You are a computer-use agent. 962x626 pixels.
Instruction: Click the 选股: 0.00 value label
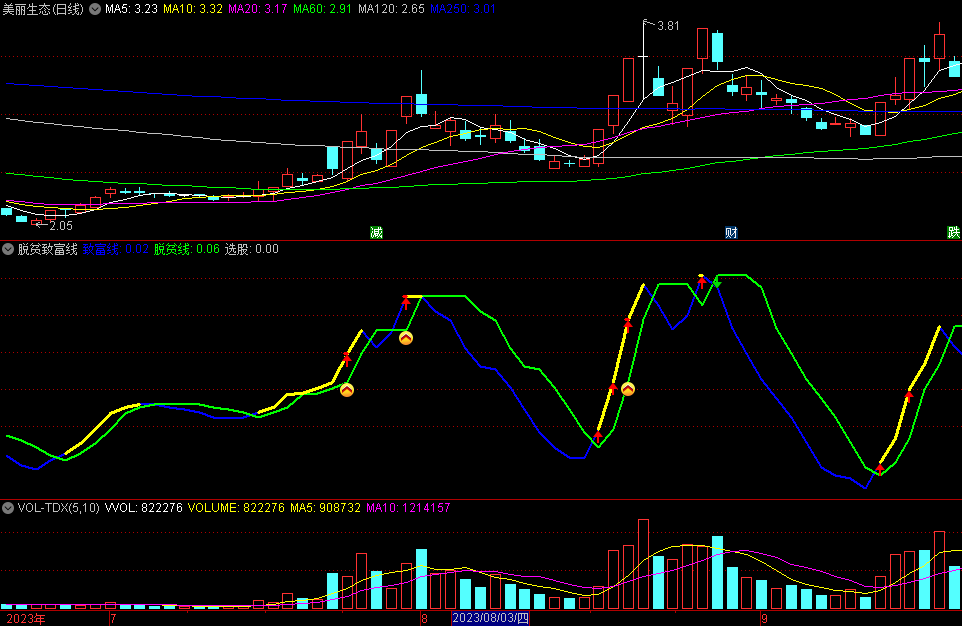252,249
